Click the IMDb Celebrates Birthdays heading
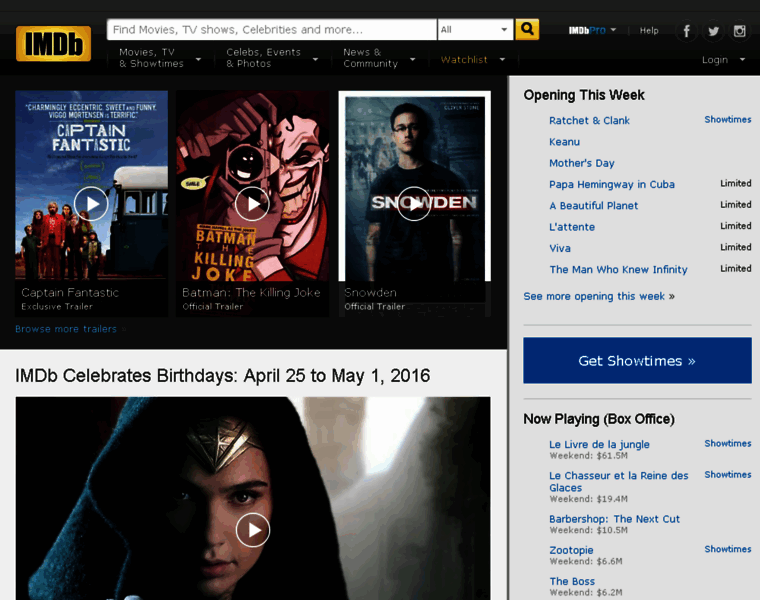The image size is (760, 600). click(222, 376)
